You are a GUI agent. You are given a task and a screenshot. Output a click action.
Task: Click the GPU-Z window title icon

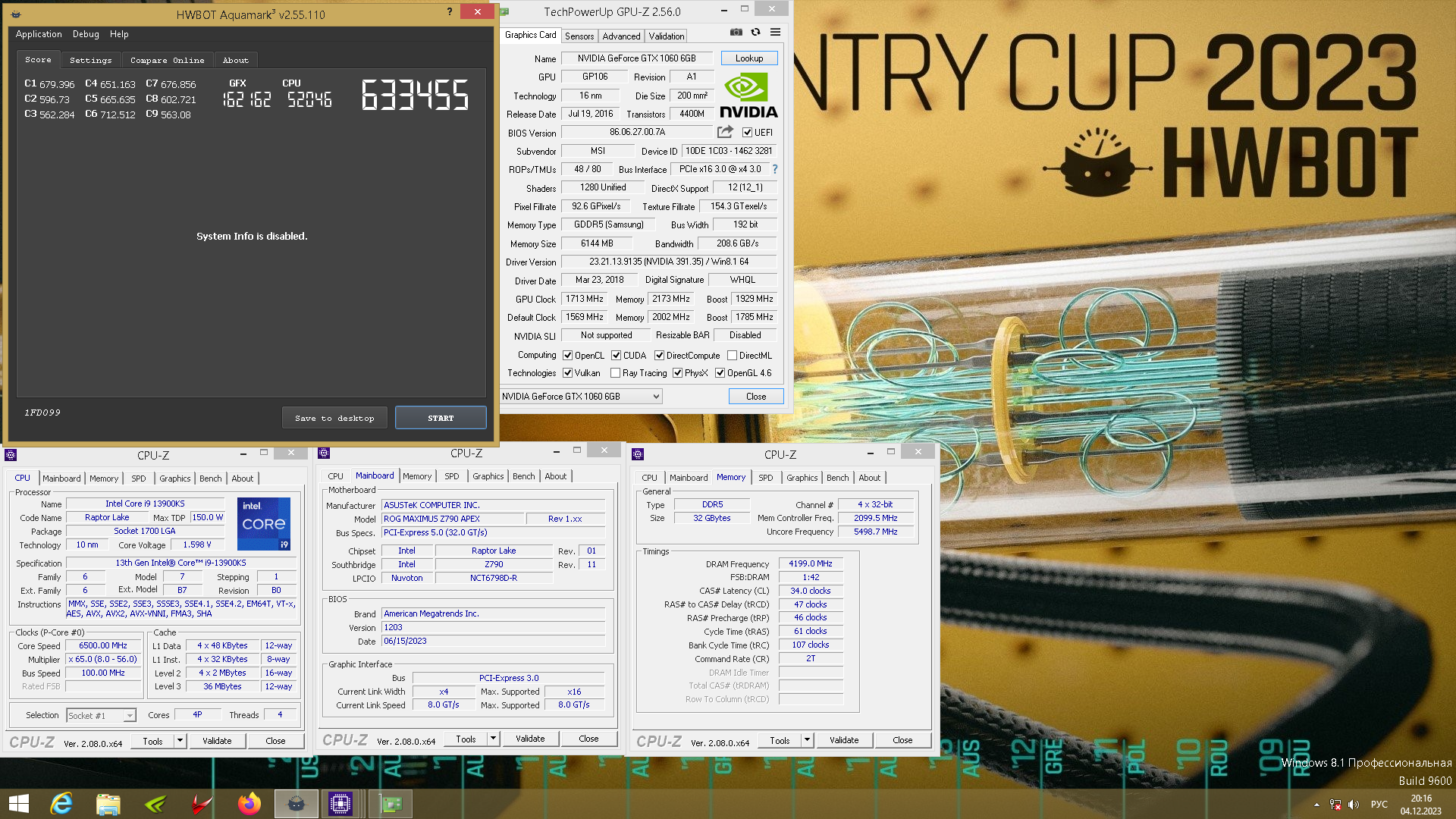click(504, 11)
